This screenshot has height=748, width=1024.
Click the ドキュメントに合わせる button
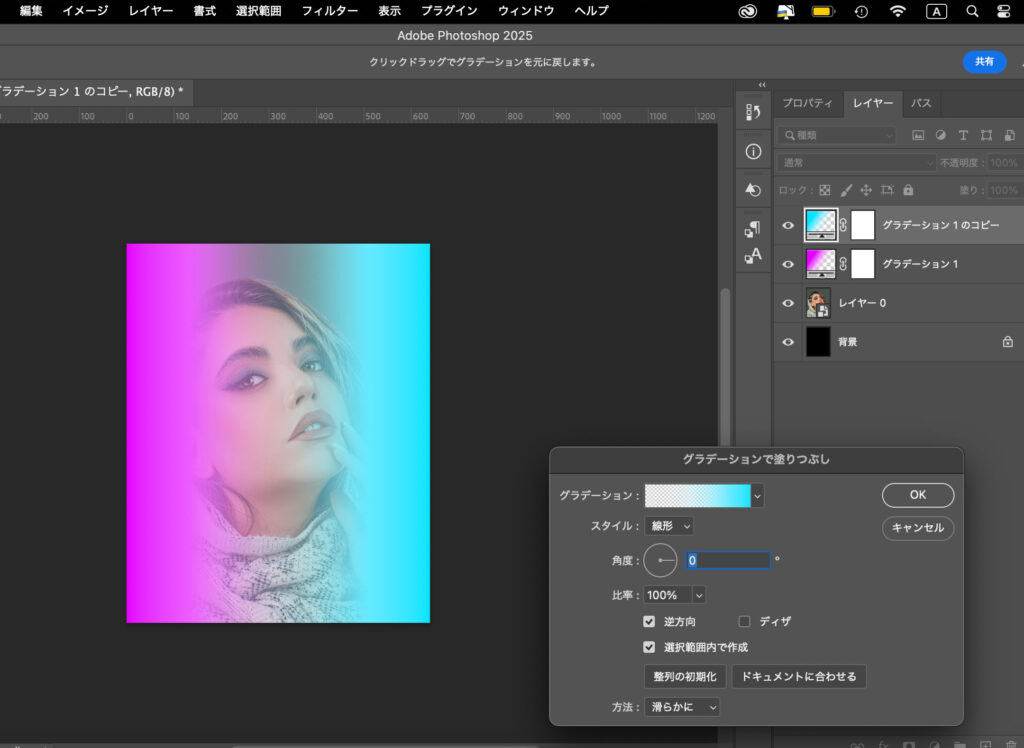tap(798, 677)
